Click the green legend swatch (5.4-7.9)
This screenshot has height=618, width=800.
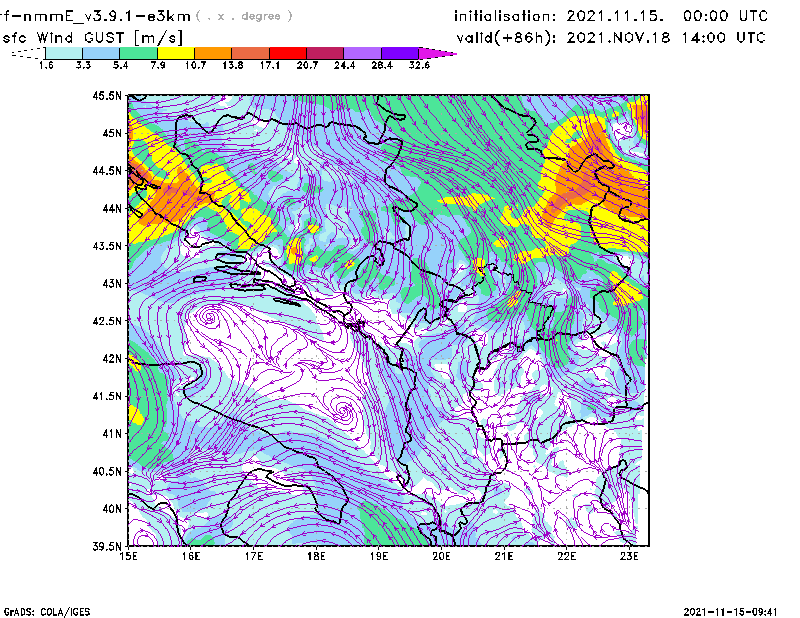(x=138, y=53)
